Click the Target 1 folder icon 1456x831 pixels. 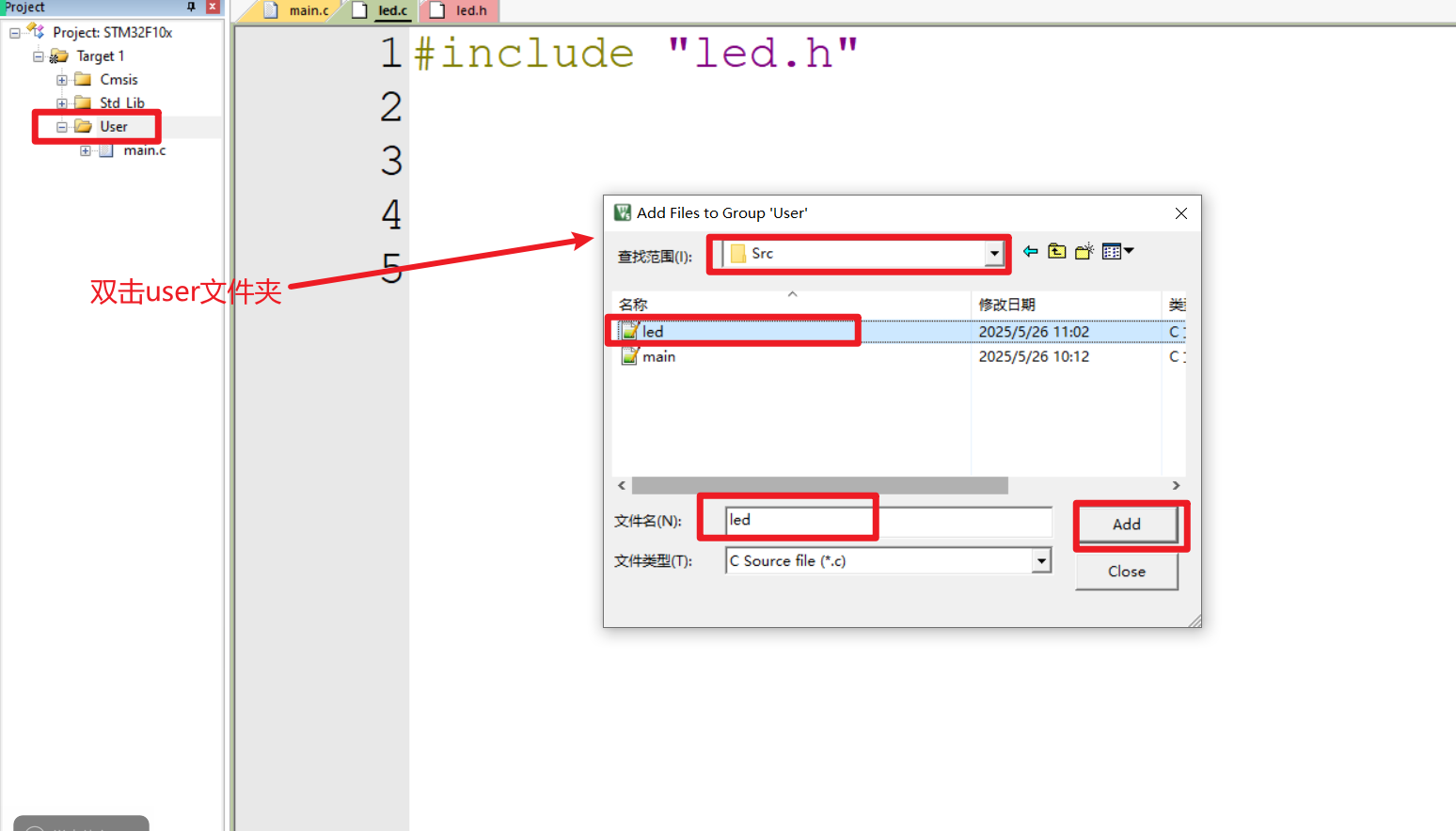click(58, 56)
